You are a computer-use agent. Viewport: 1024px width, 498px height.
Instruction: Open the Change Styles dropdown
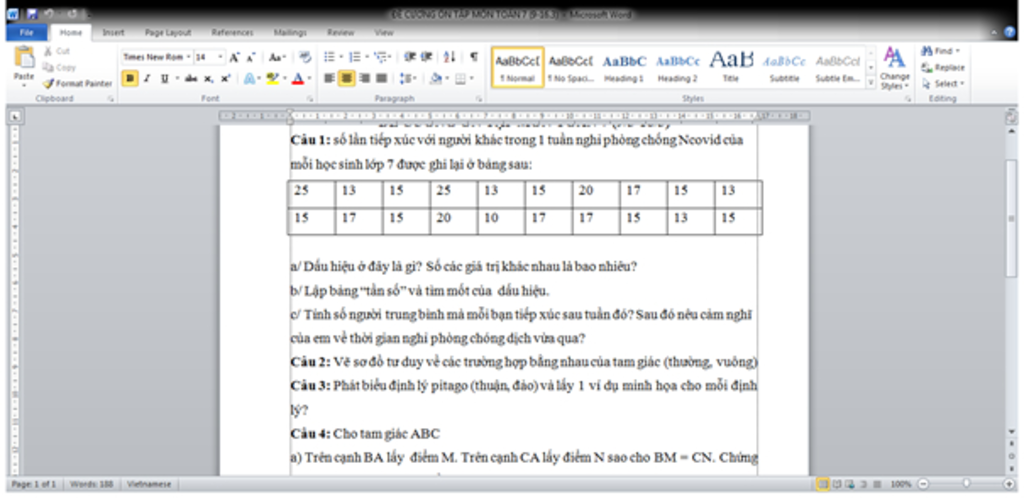[x=894, y=68]
